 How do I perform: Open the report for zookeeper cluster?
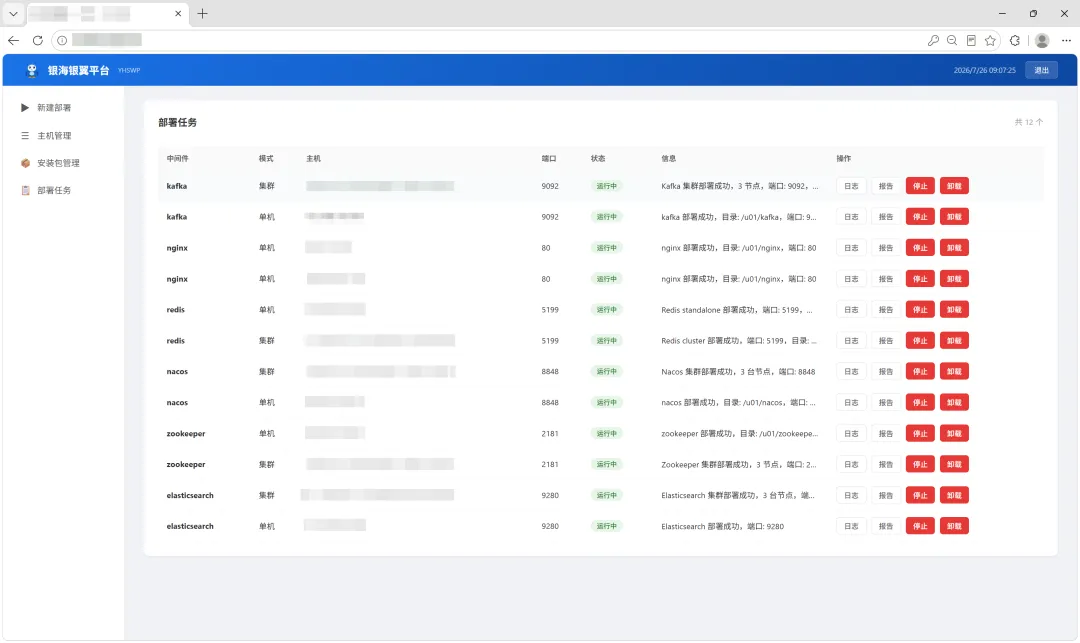coord(886,465)
